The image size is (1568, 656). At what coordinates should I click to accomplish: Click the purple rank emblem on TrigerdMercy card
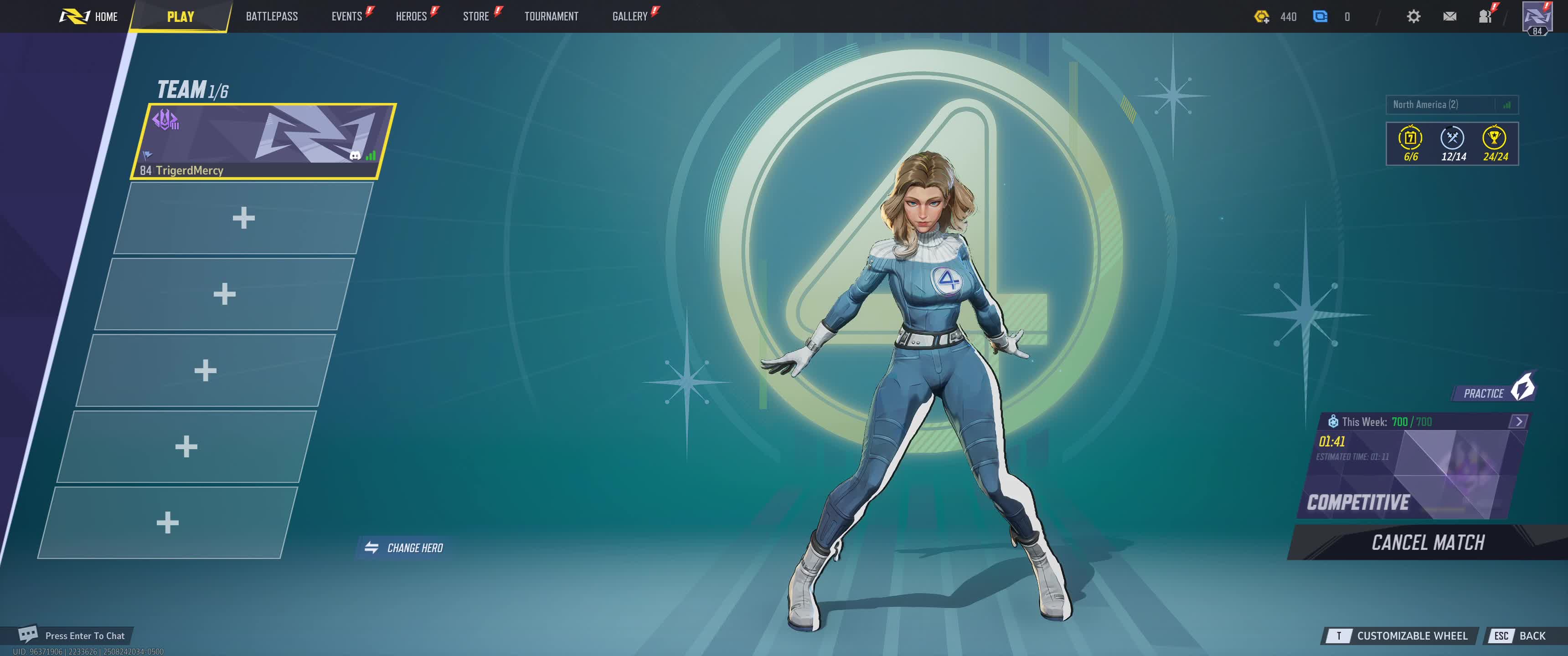(165, 119)
